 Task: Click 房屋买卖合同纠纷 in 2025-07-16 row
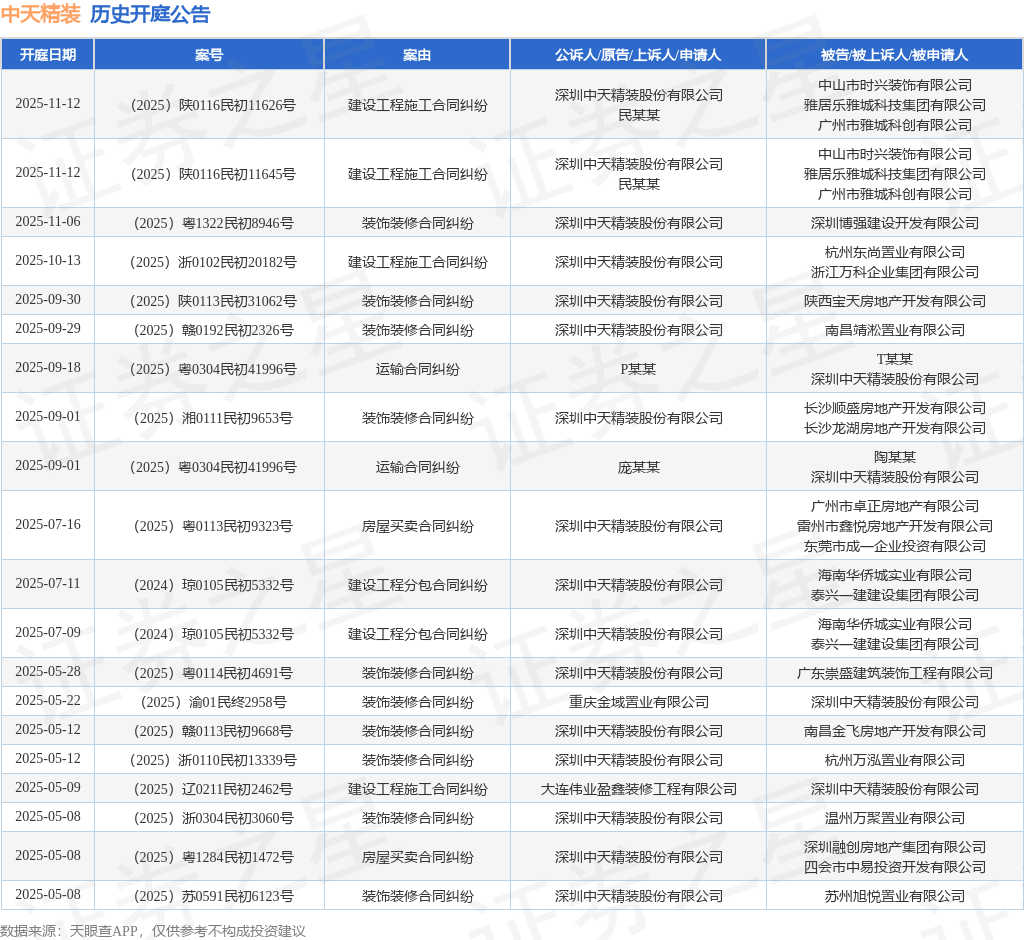tap(417, 527)
